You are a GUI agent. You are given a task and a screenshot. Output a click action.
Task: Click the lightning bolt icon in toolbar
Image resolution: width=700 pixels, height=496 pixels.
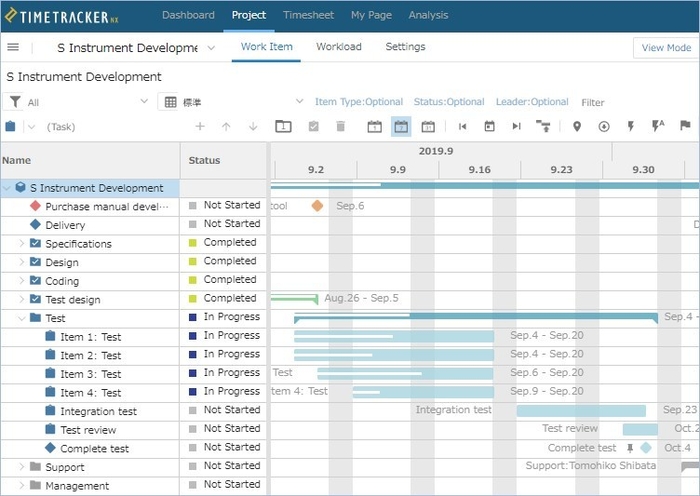coord(631,127)
